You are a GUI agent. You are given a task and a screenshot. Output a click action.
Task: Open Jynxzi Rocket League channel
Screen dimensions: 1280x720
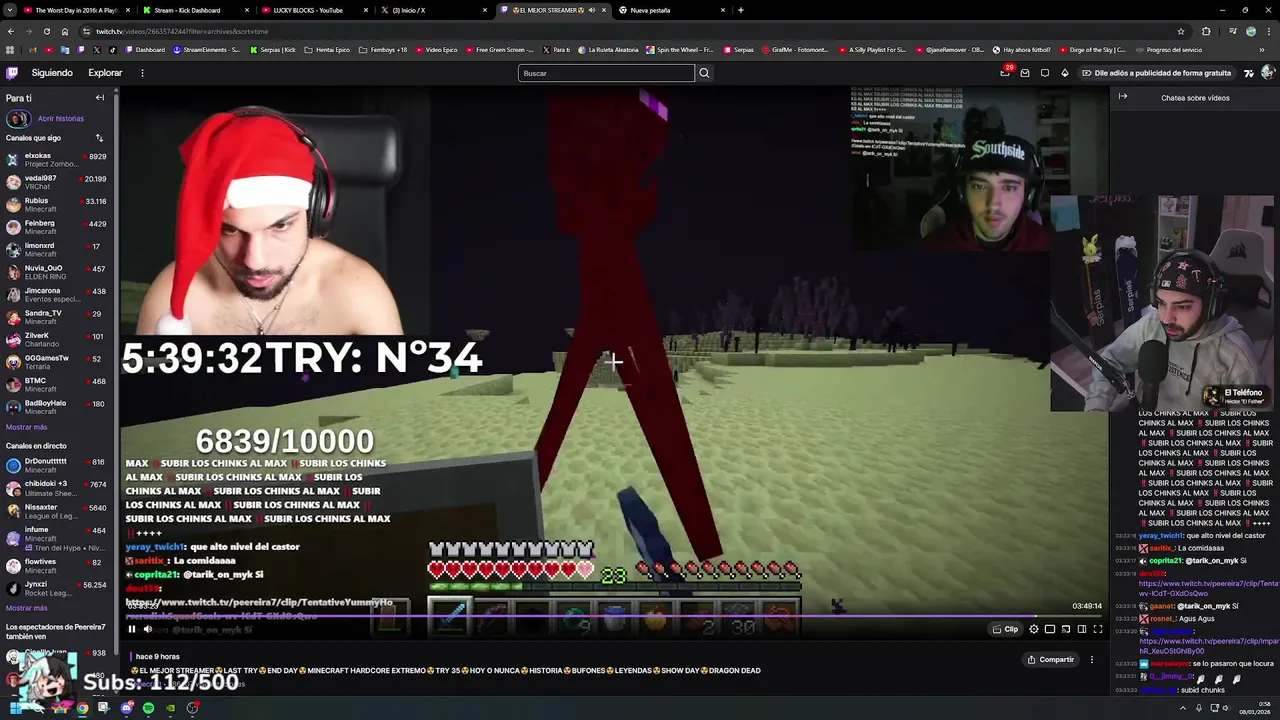(57, 588)
